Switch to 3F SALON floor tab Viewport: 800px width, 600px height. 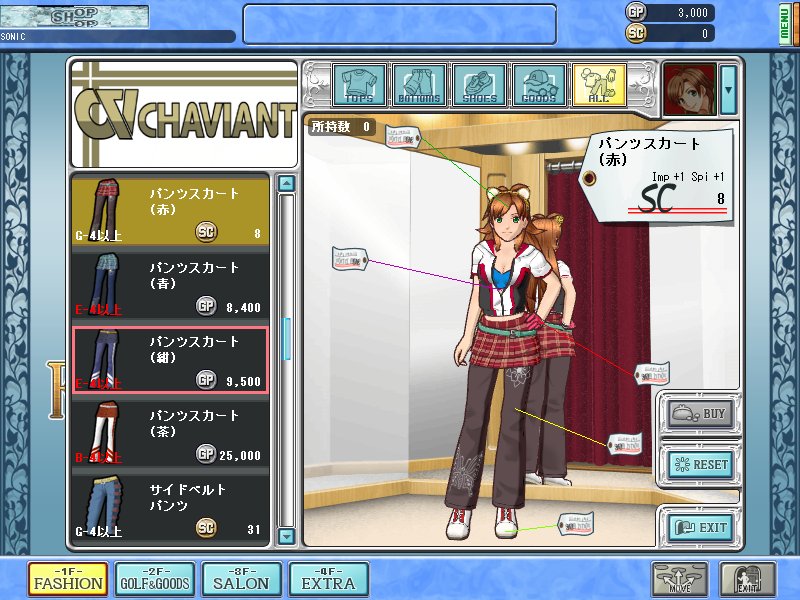point(242,580)
